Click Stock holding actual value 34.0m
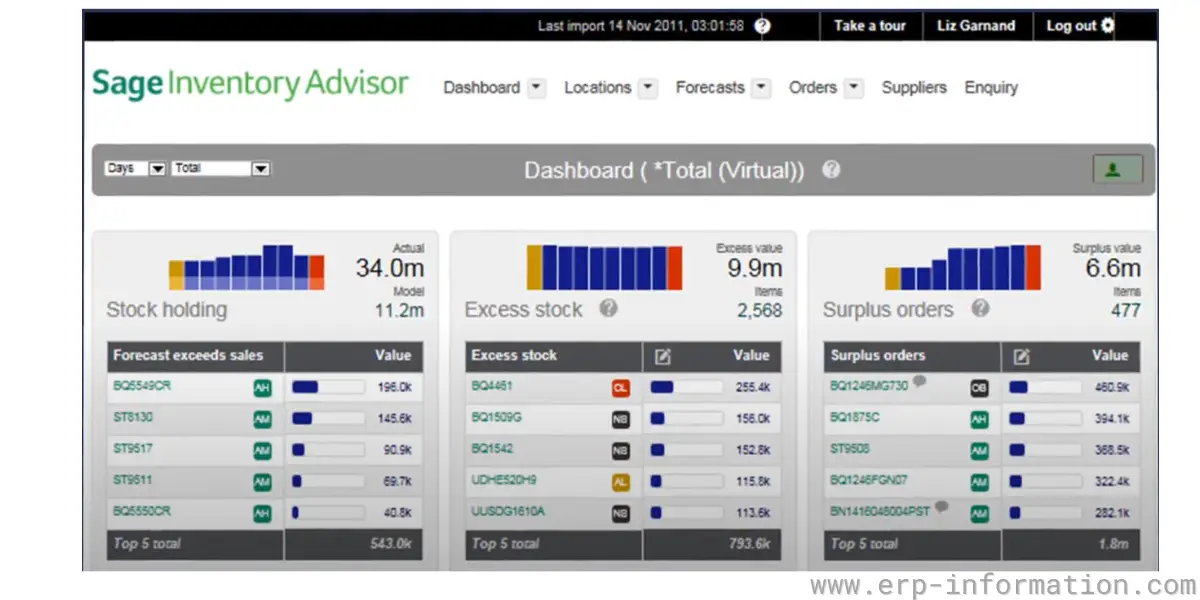The image size is (1200, 600). (390, 268)
